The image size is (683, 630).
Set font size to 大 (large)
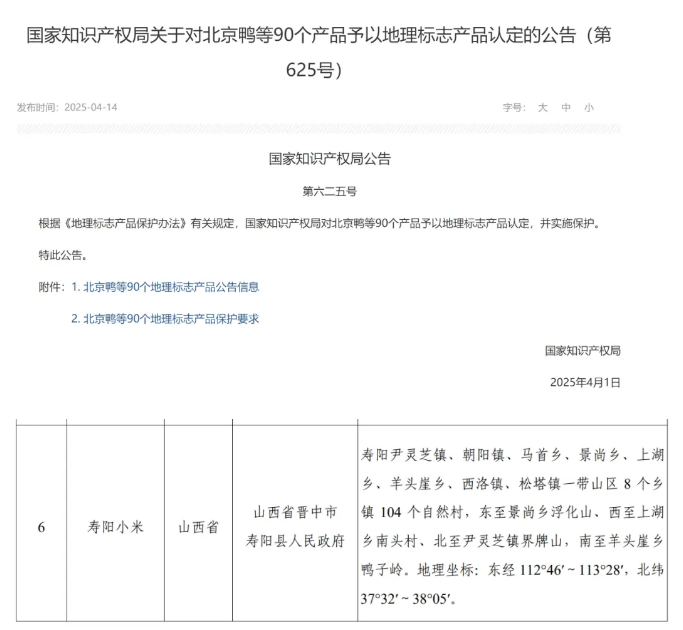click(x=542, y=107)
